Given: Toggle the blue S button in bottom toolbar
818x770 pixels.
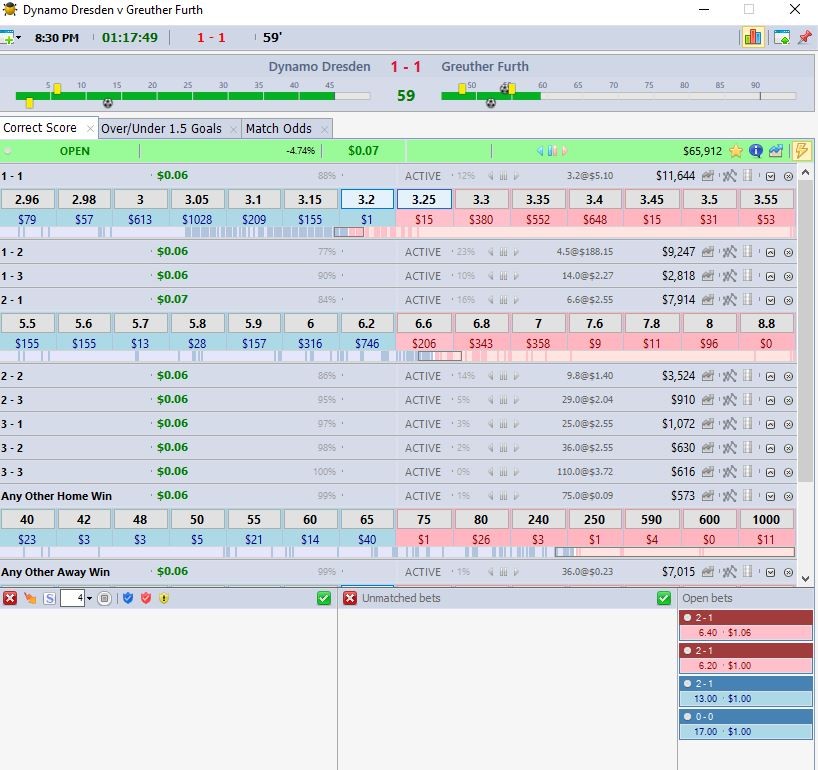Looking at the screenshot, I should (x=48, y=598).
